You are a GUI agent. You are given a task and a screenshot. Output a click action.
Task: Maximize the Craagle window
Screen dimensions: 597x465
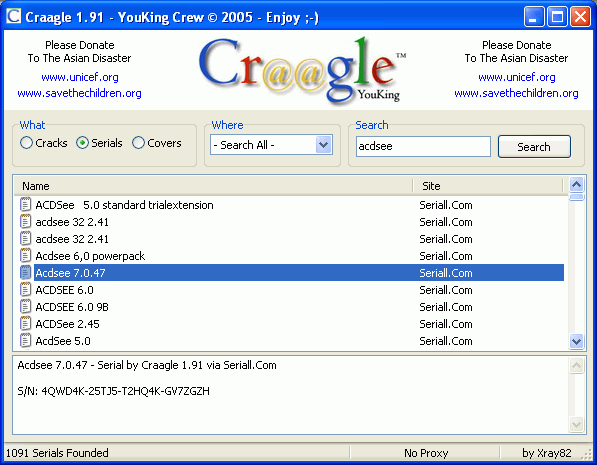tap(557, 17)
